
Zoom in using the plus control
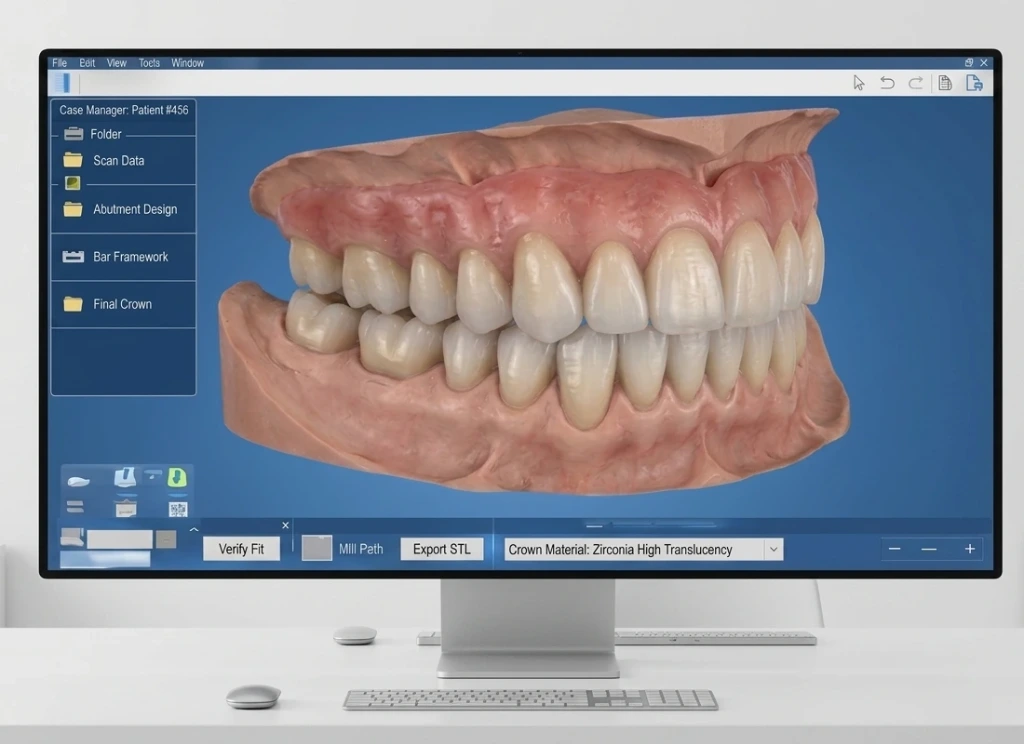tap(968, 549)
